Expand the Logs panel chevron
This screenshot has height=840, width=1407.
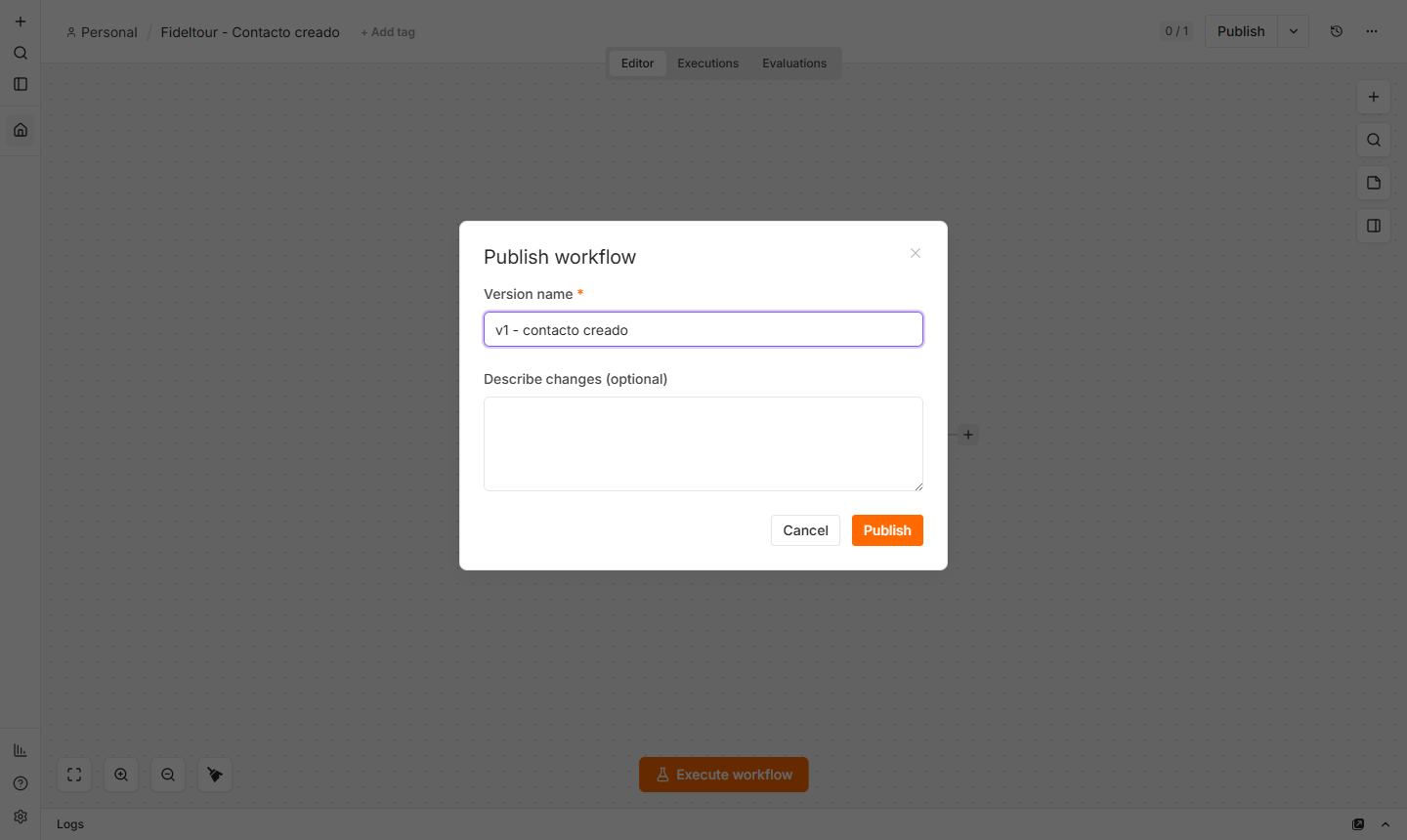click(1386, 824)
